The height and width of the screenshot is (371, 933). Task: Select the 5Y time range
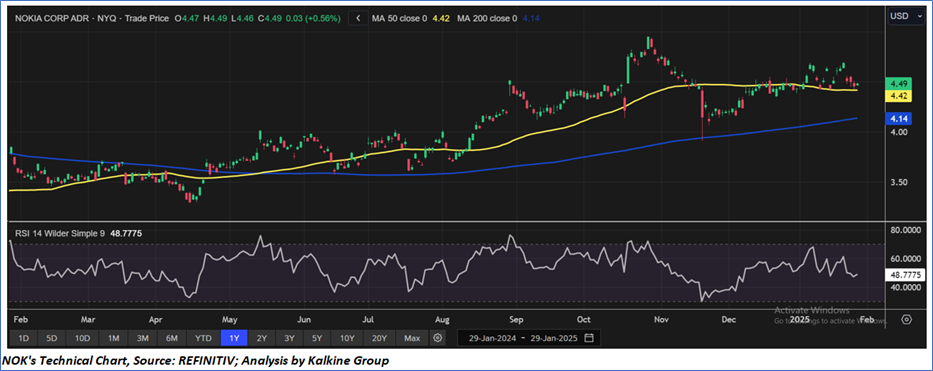point(317,338)
